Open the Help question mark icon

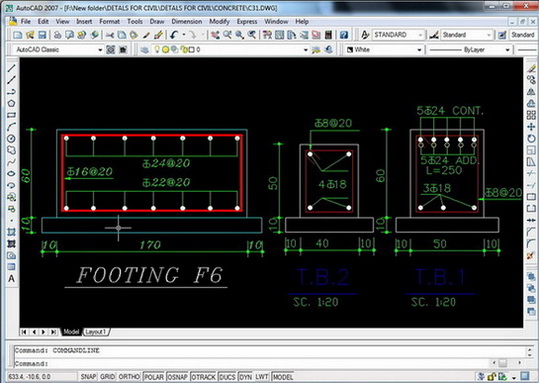[x=344, y=35]
